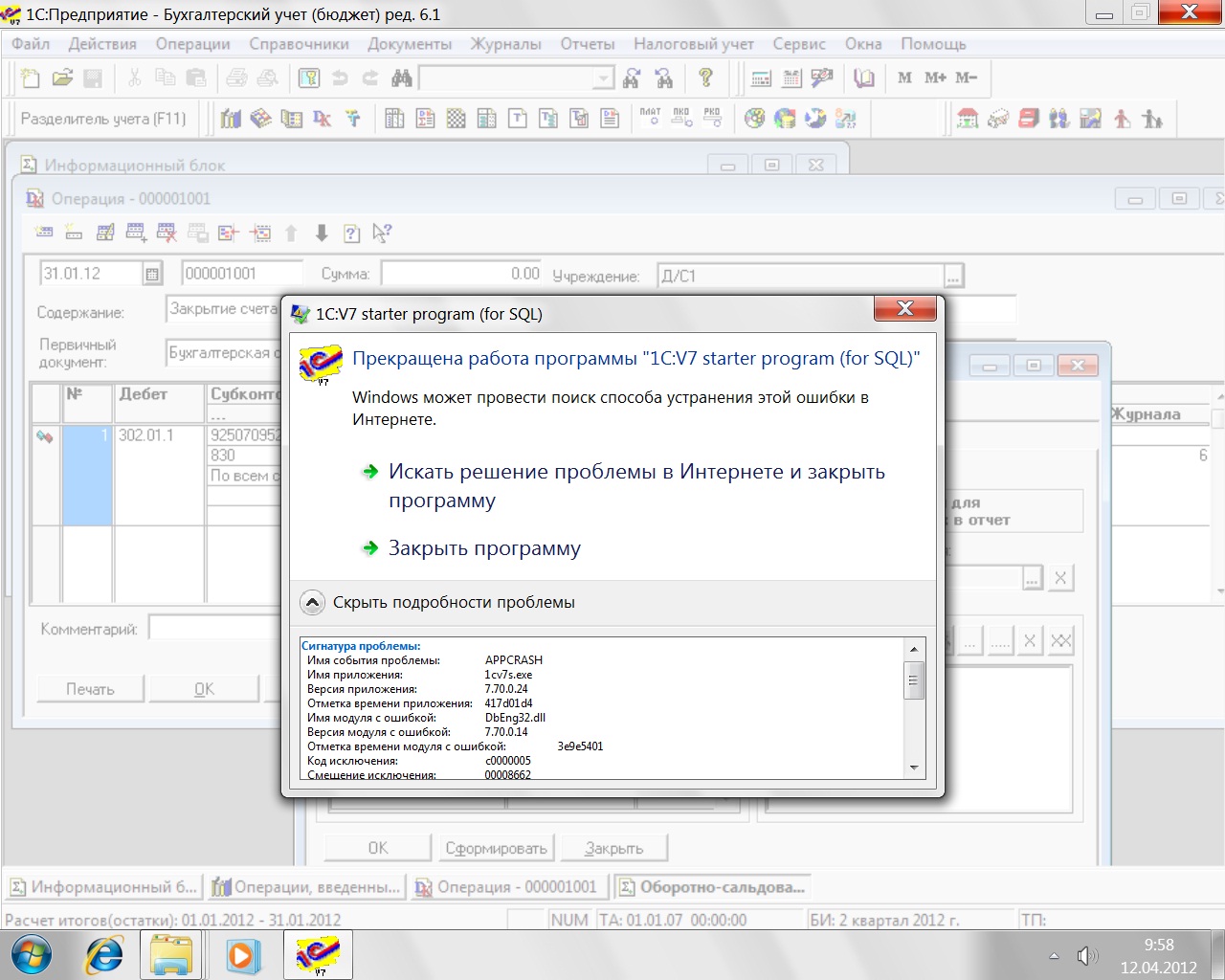Screen dimensions: 1225x980
Task: Show hidden tray icons arrow
Action: tap(1054, 955)
